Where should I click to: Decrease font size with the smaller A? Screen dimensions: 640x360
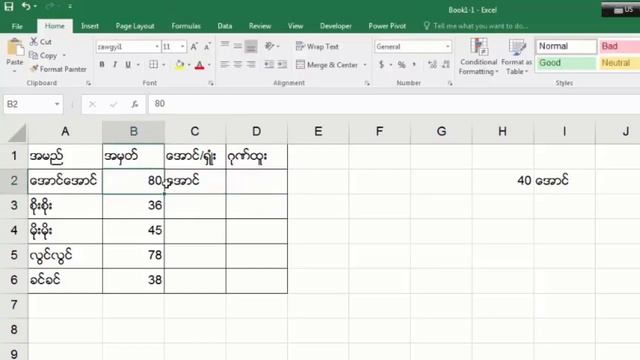click(207, 47)
